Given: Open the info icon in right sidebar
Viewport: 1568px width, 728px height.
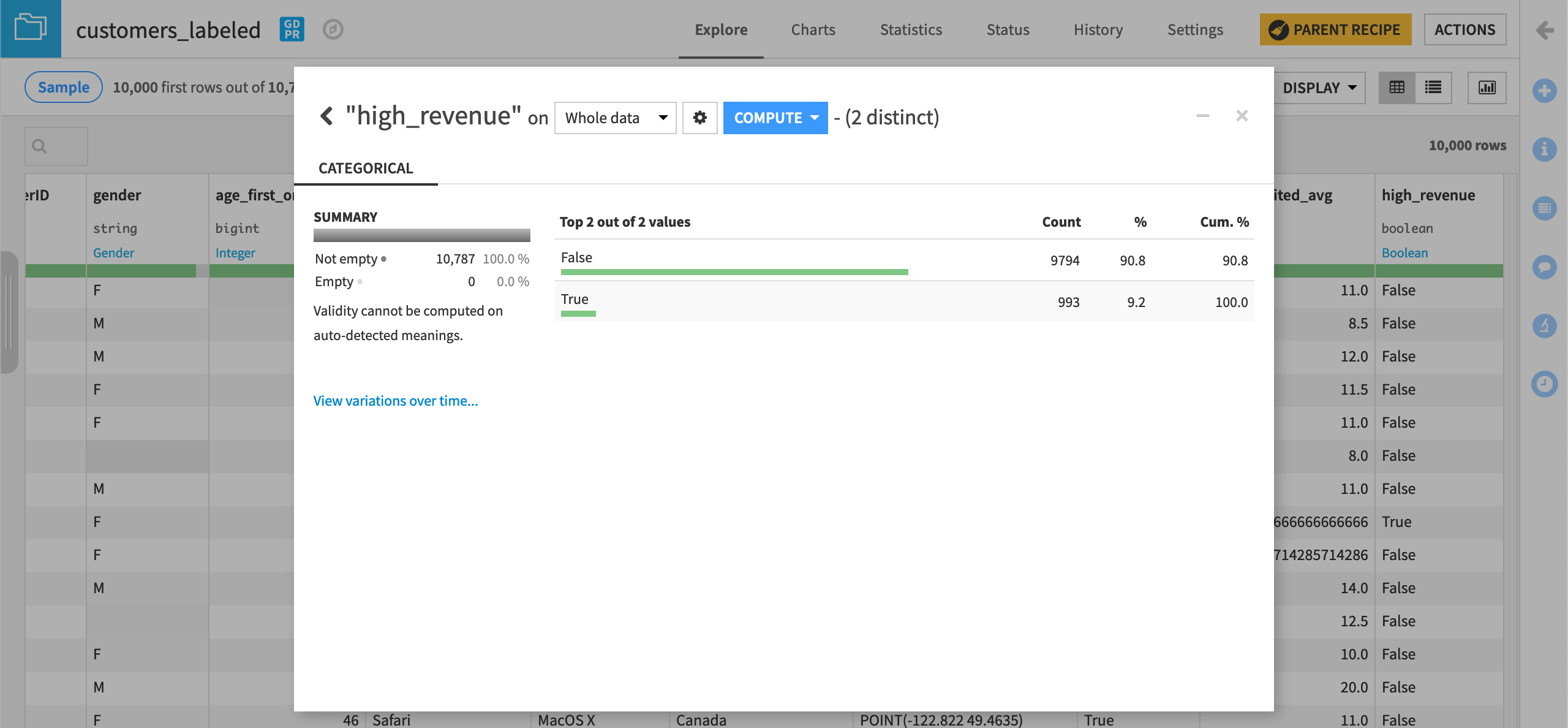Looking at the screenshot, I should pos(1544,150).
